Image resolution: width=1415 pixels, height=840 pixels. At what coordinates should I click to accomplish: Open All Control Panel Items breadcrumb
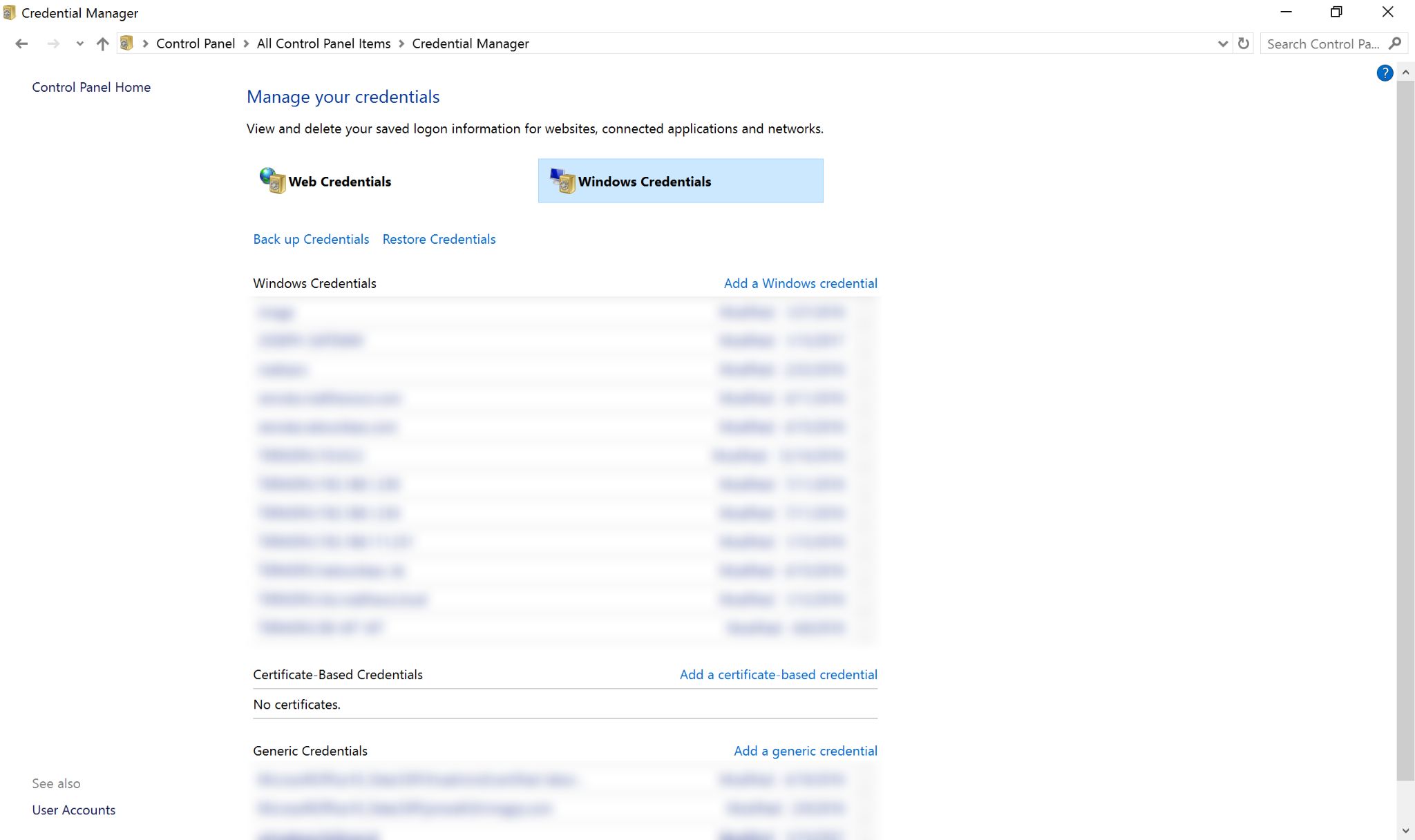click(x=323, y=44)
